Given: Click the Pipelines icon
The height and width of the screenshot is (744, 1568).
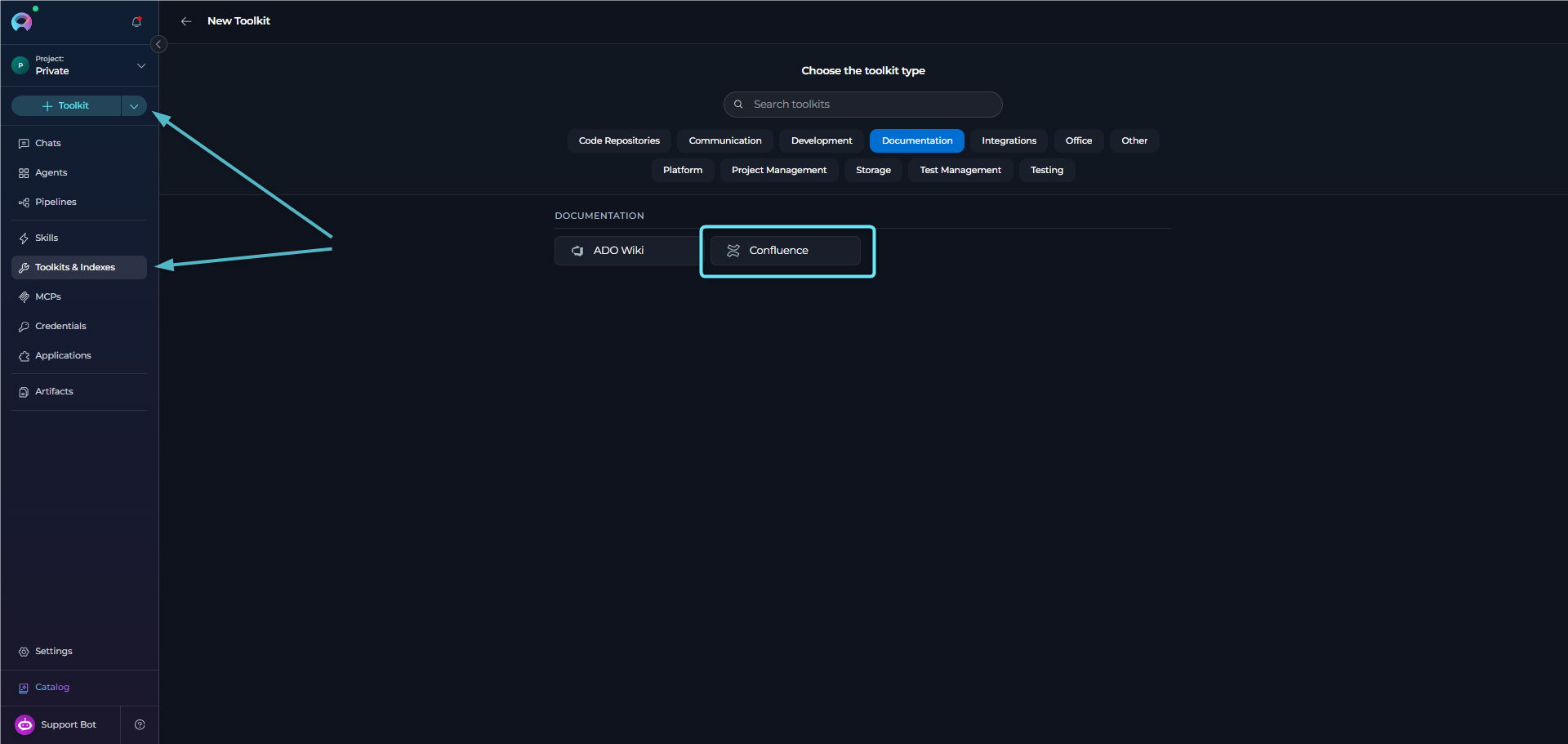Looking at the screenshot, I should pyautogui.click(x=24, y=203).
